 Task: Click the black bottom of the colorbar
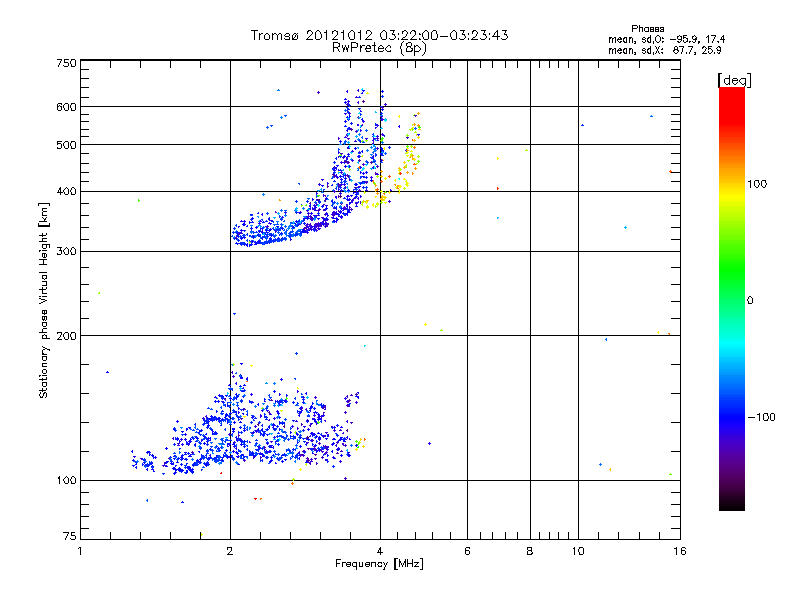732,503
